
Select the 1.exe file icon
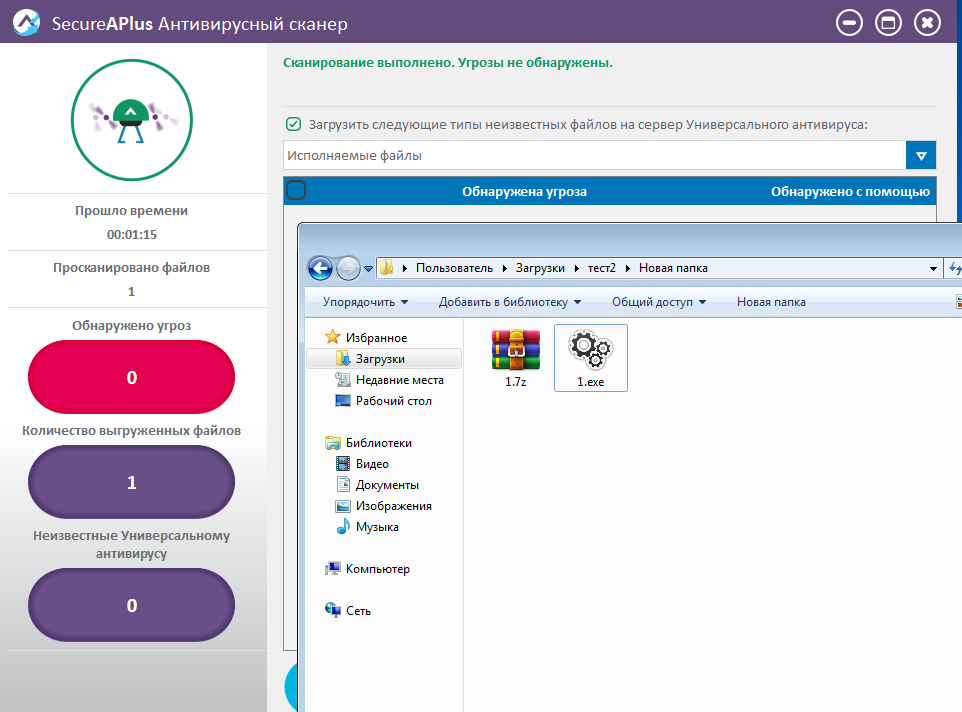590,358
